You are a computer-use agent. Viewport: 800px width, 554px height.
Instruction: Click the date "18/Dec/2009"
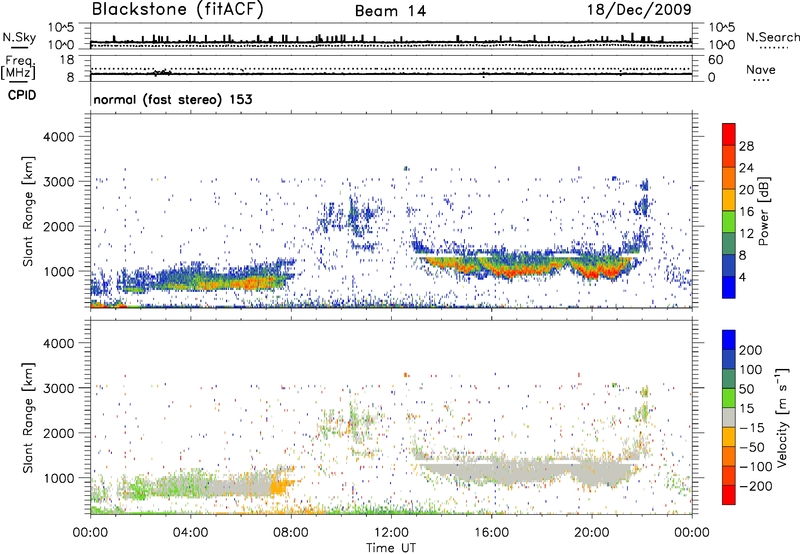click(639, 9)
